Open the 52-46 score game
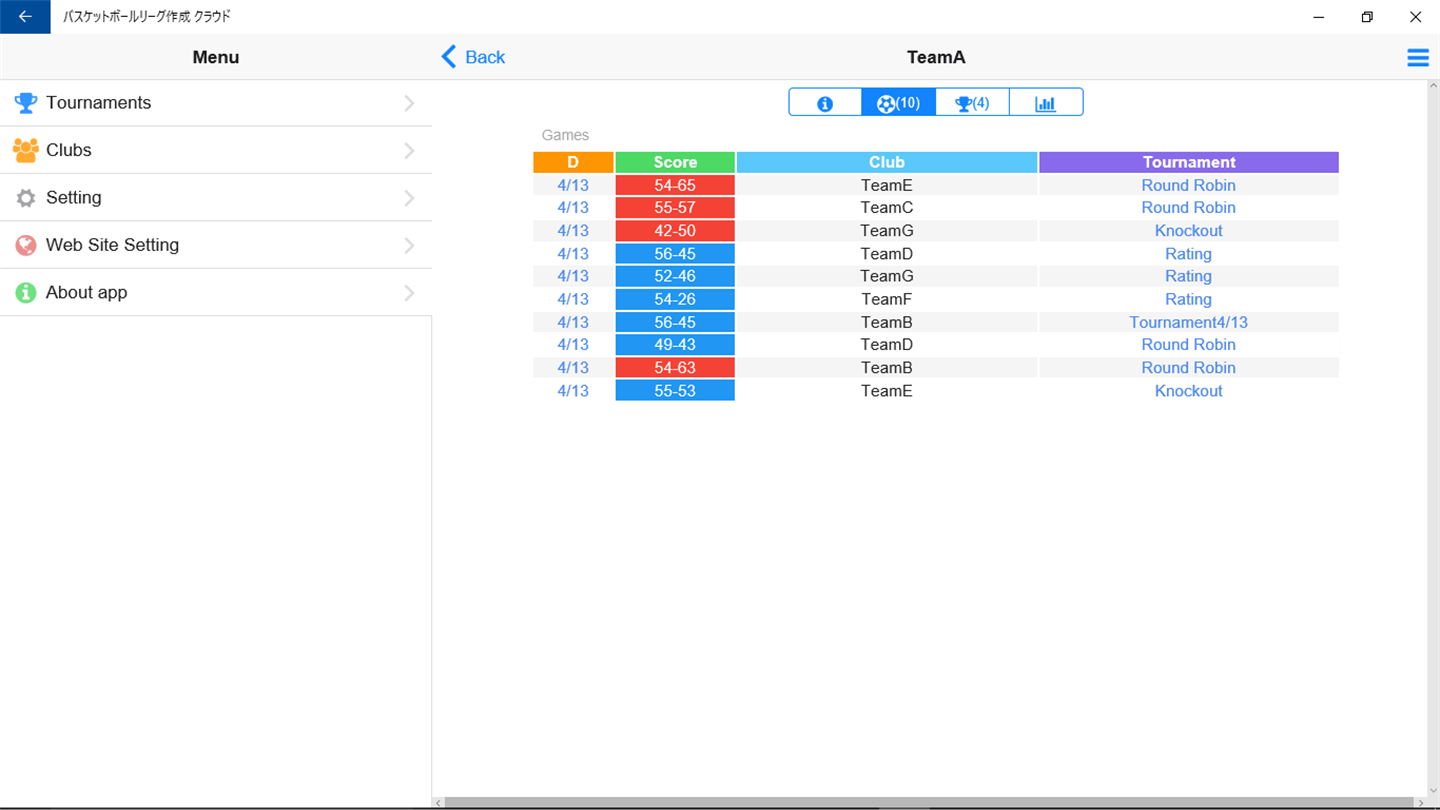The width and height of the screenshot is (1440, 810). tap(675, 276)
